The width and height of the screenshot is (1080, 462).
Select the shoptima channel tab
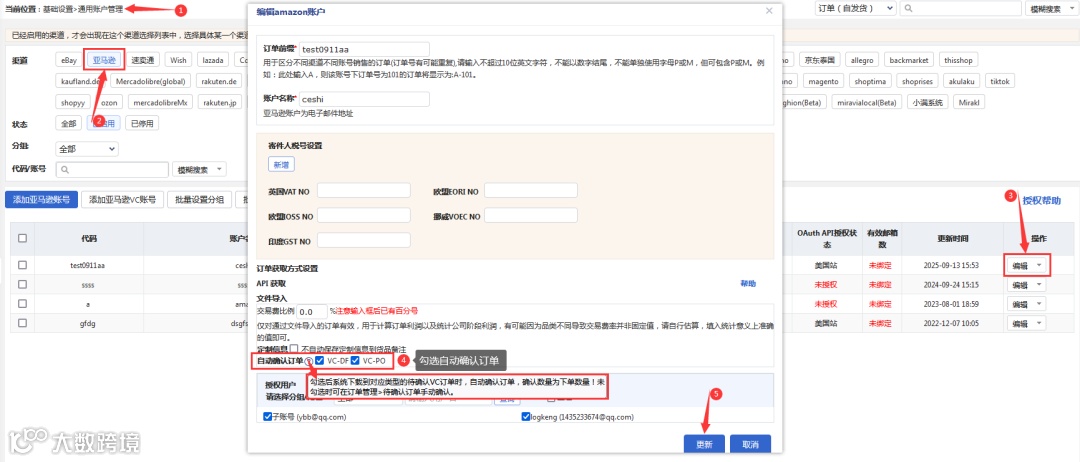pos(871,81)
